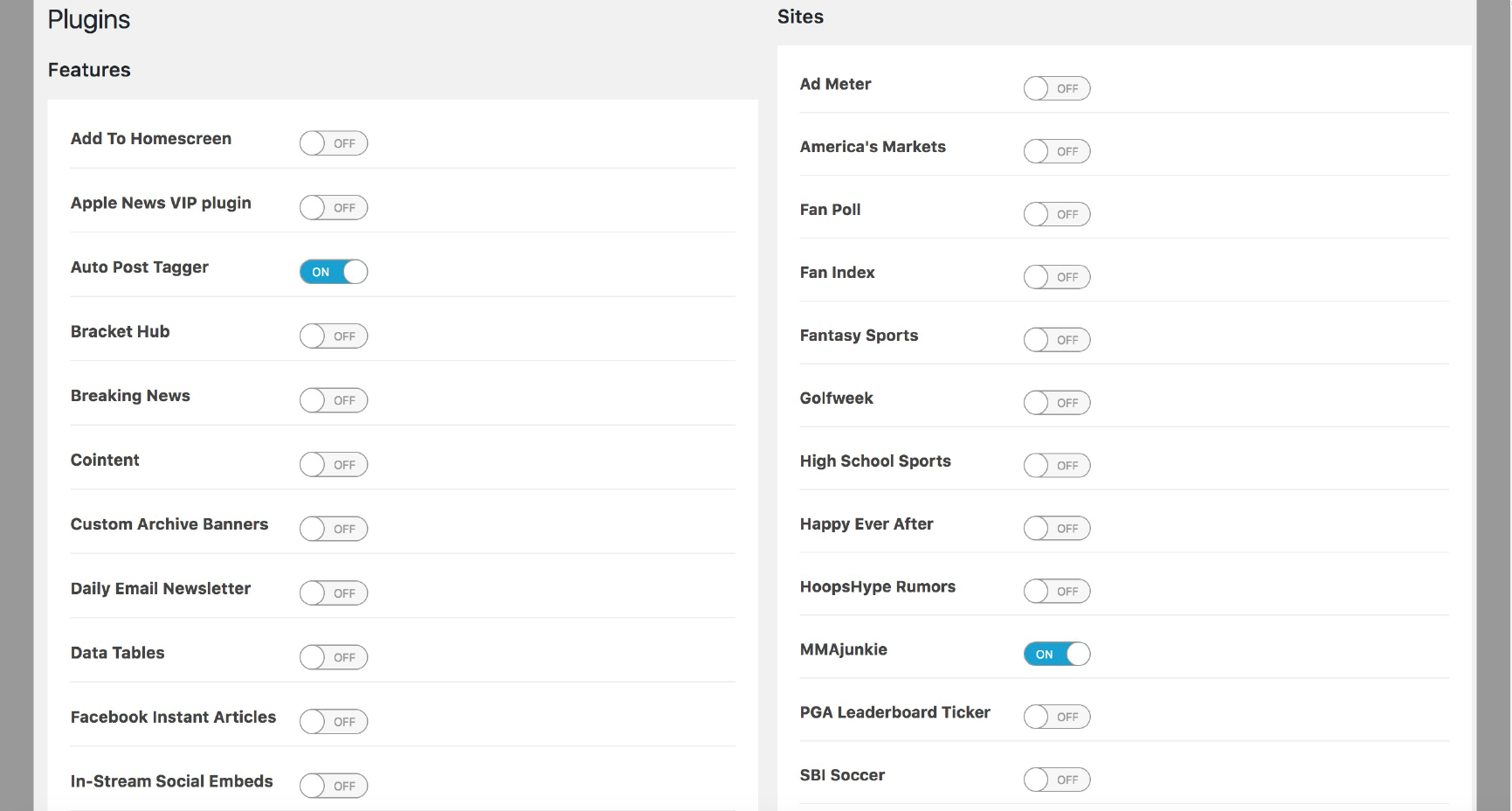Click the MMAjunkie label text
The height and width of the screenshot is (811, 1512).
[x=844, y=649]
